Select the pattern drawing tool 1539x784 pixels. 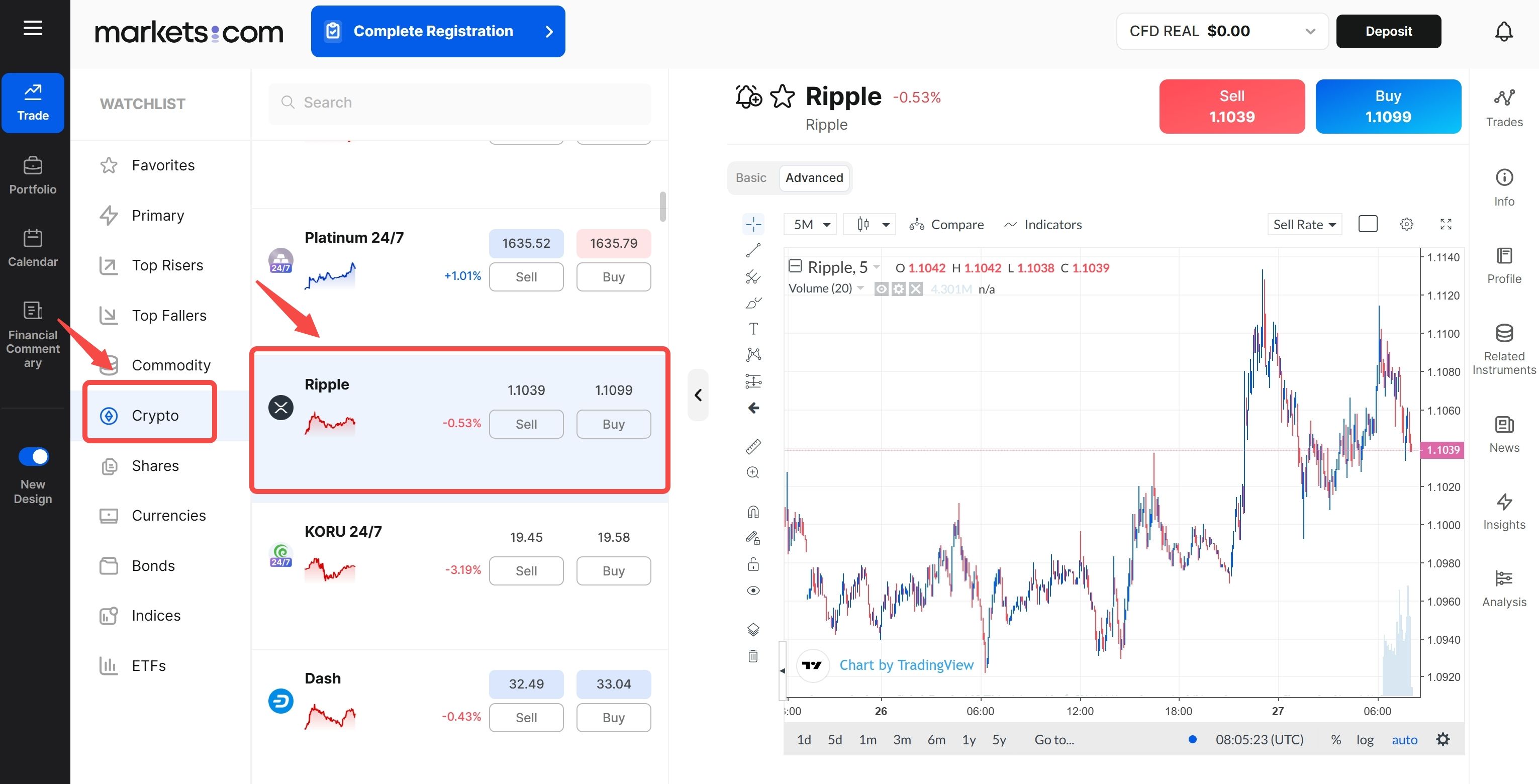[753, 355]
